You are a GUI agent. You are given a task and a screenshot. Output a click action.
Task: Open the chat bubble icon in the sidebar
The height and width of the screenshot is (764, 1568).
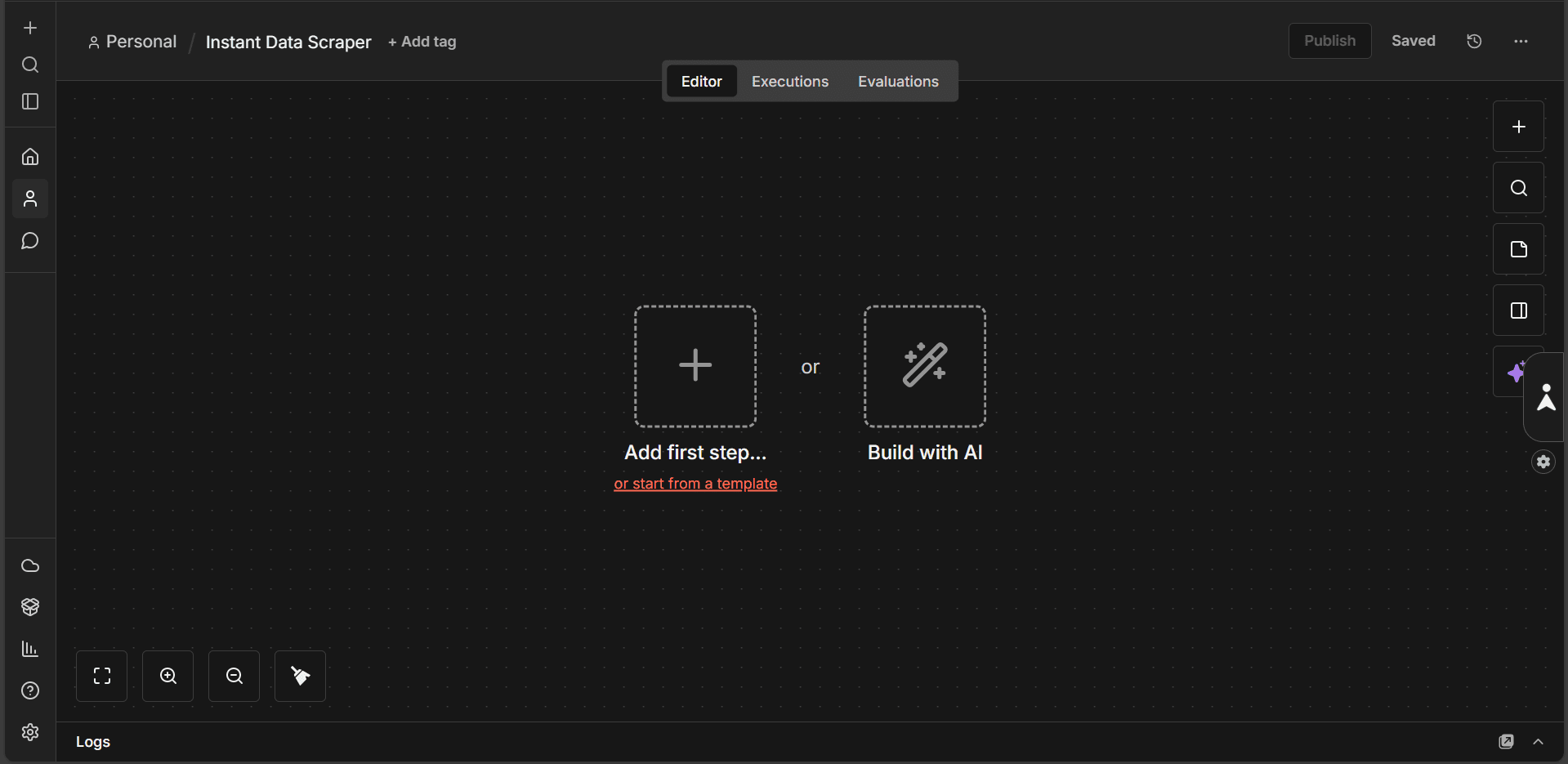(30, 241)
